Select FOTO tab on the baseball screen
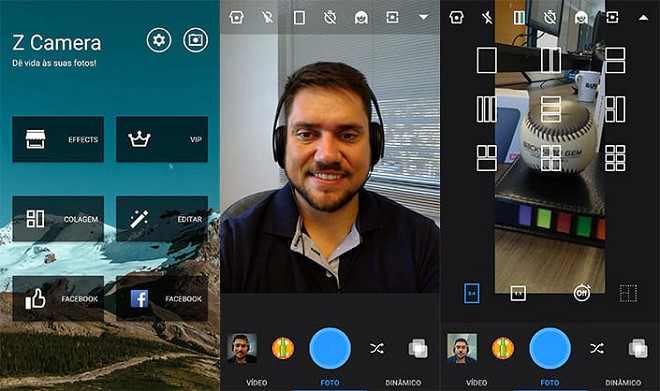Image resolution: width=660 pixels, height=391 pixels. point(550,383)
